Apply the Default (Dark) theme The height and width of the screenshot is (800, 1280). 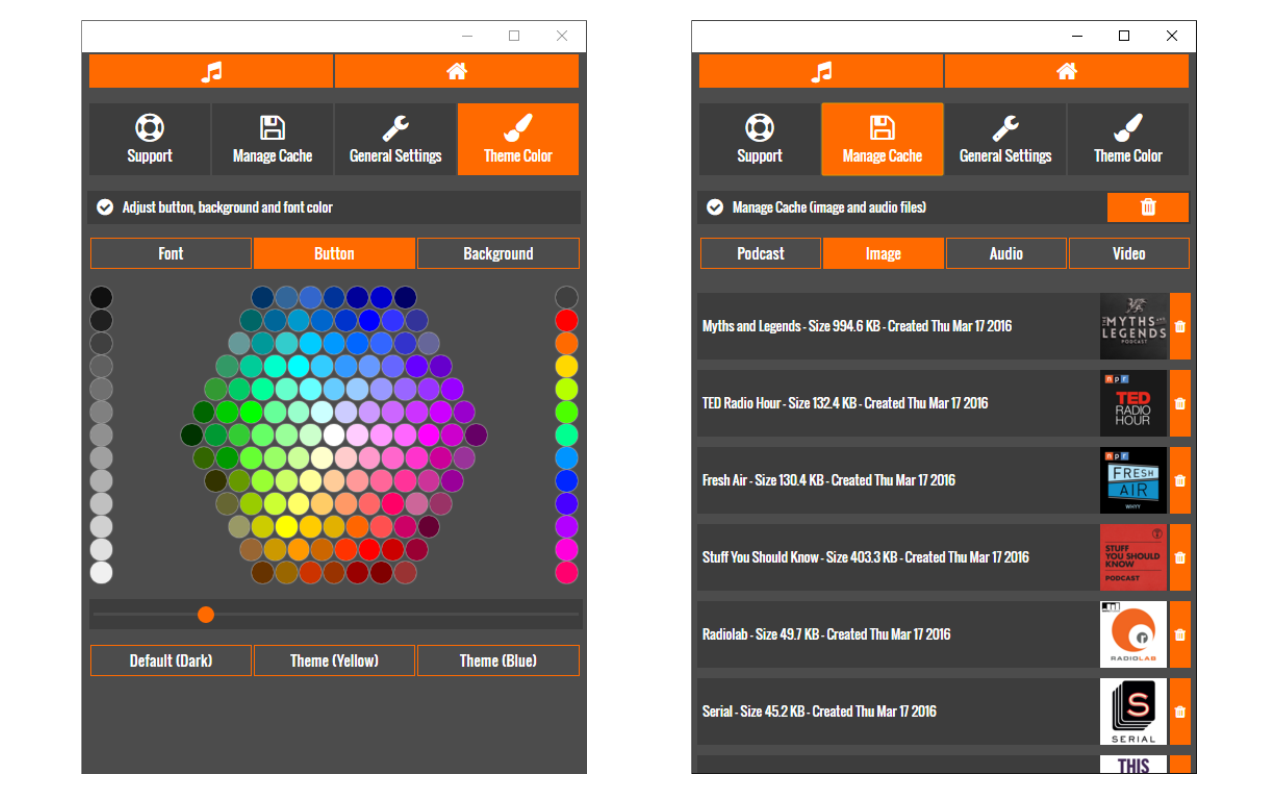(170, 660)
